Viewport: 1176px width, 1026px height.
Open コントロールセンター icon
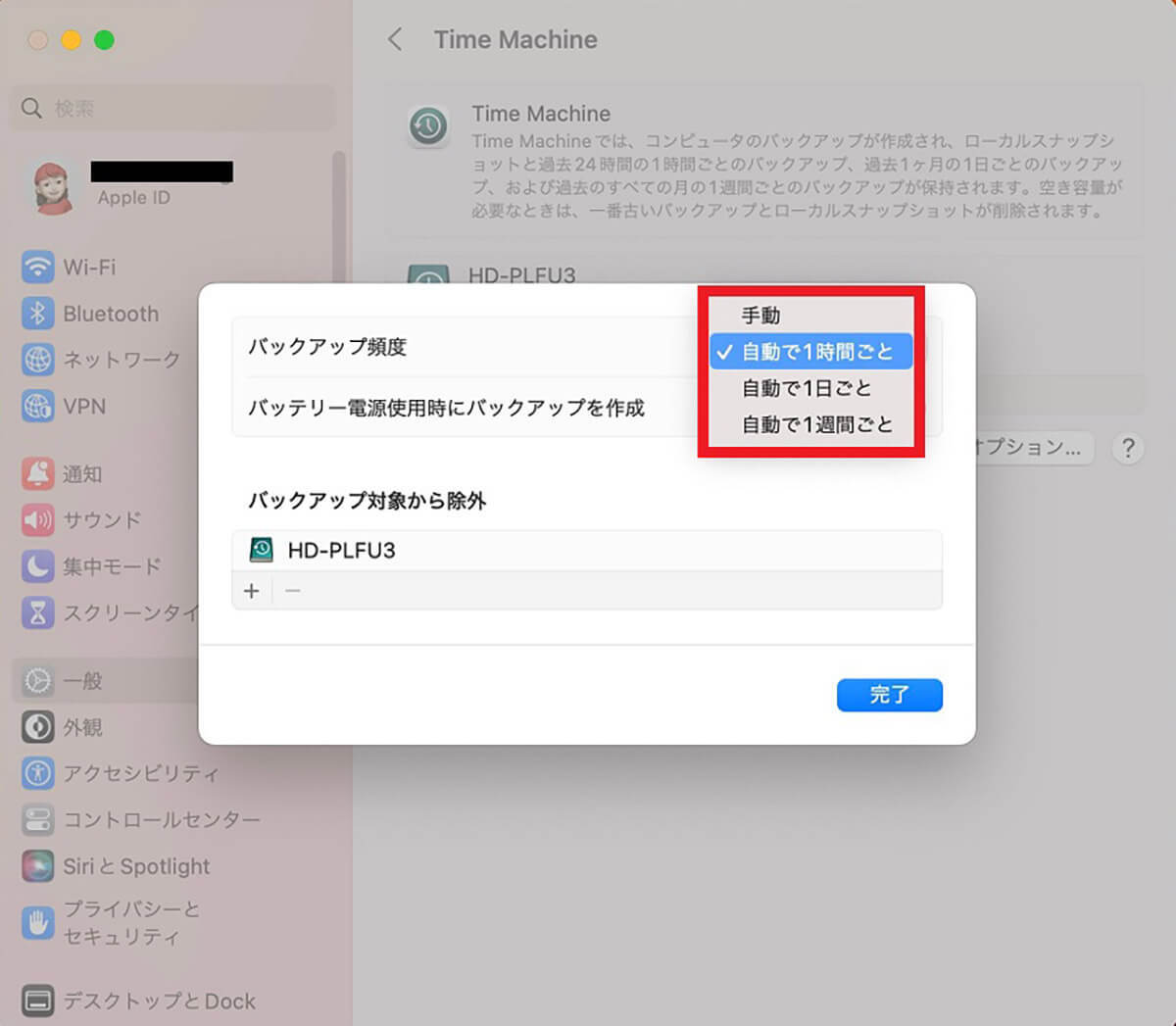click(37, 819)
